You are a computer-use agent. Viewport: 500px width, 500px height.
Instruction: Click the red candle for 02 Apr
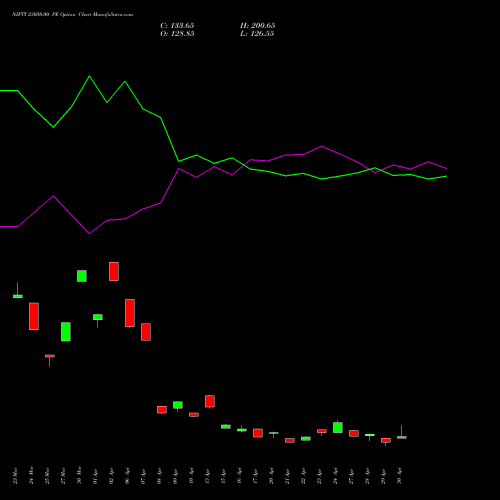click(x=114, y=271)
